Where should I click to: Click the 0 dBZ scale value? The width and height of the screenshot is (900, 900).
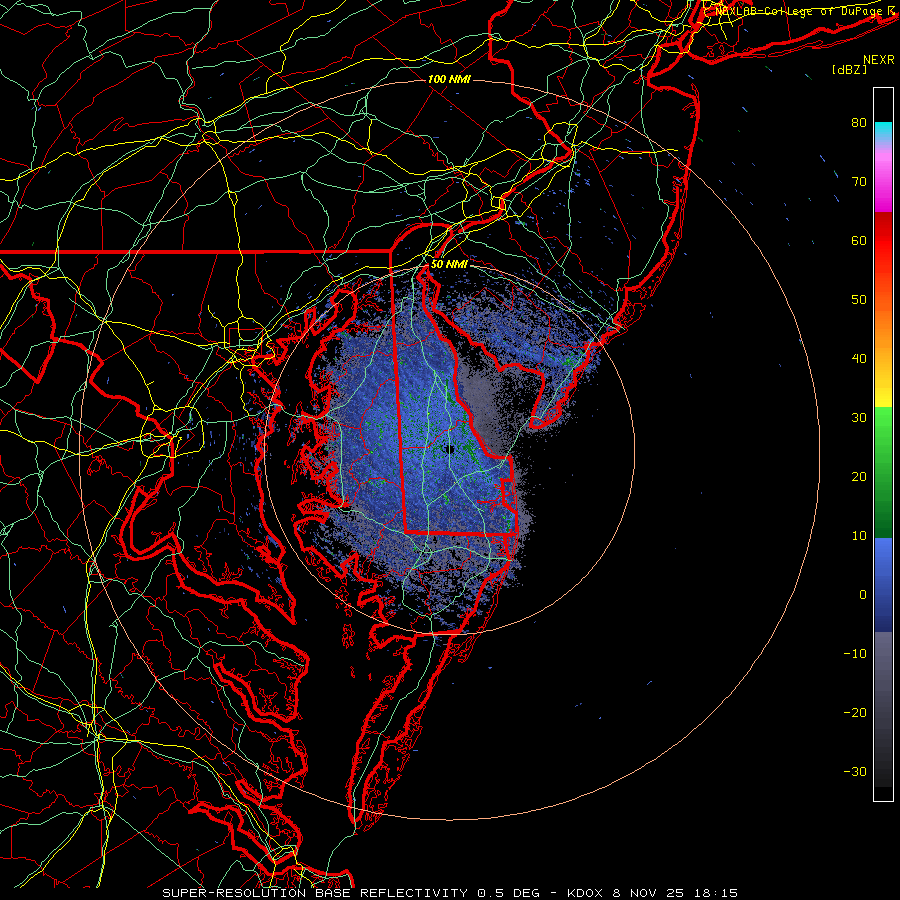point(863,595)
